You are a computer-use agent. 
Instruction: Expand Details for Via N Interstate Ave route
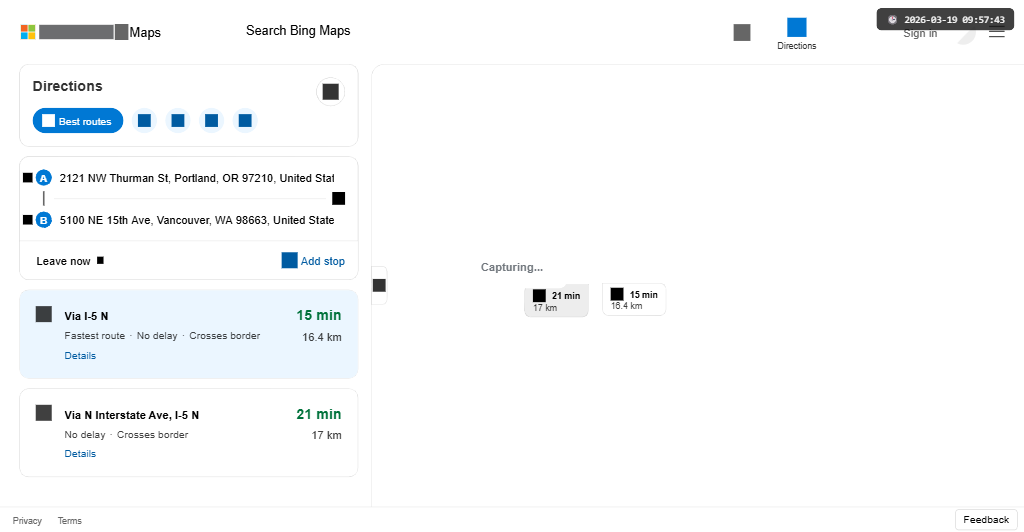coord(80,454)
